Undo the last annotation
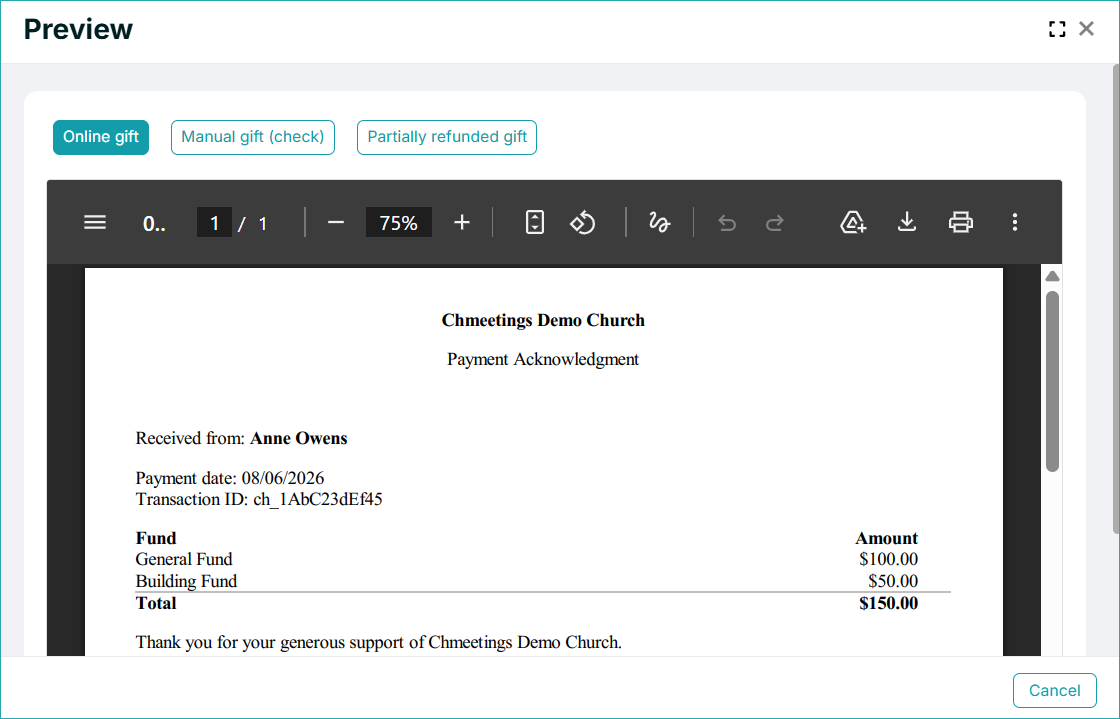This screenshot has height=719, width=1120. pos(727,223)
